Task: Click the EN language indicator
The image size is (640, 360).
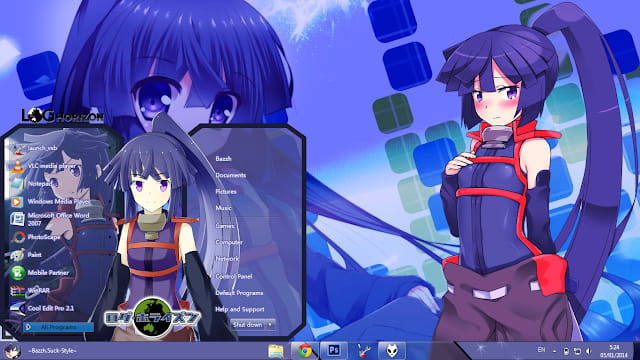Action: tap(541, 350)
